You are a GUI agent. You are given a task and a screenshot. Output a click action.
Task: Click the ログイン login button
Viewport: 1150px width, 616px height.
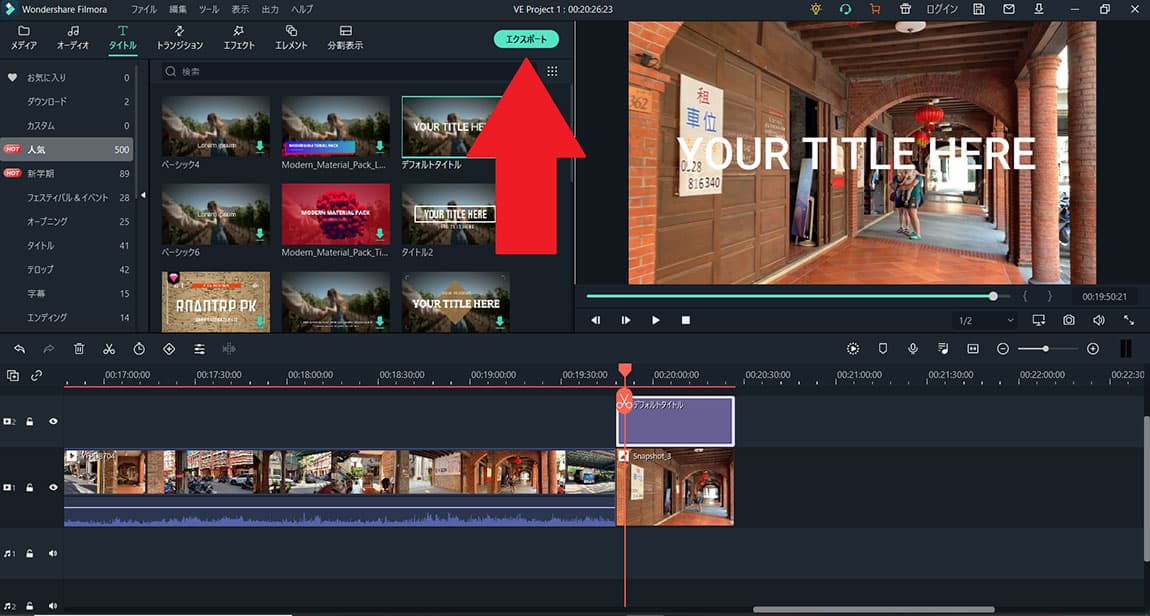942,10
